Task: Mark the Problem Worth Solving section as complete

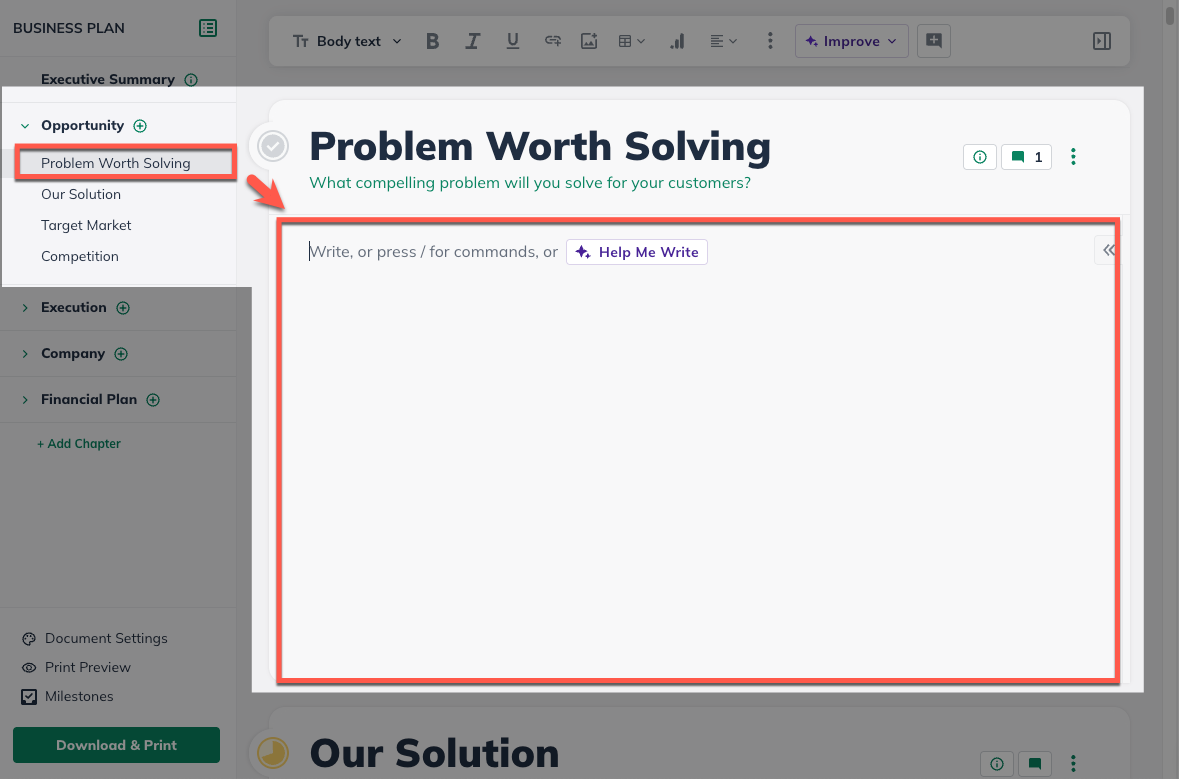Action: 272,146
